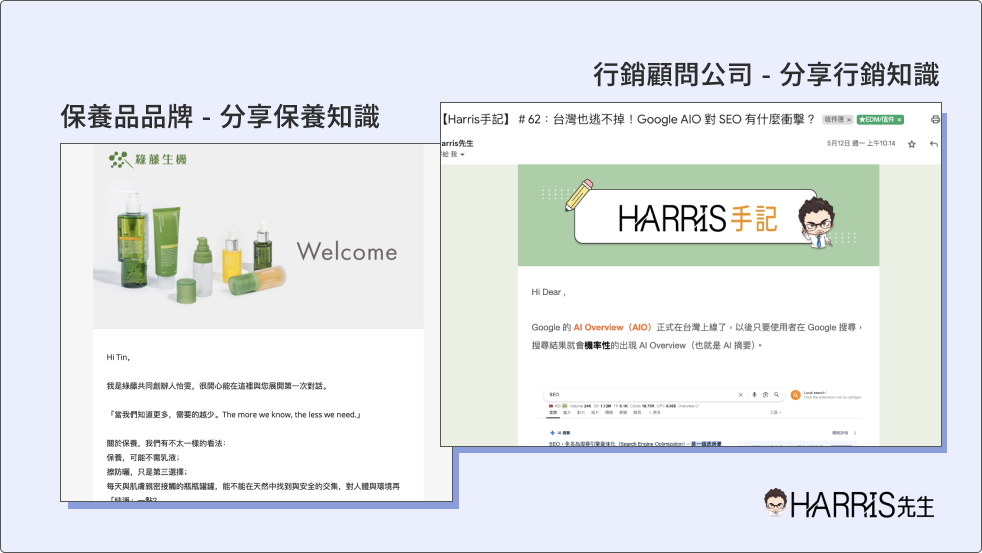Click the 綠藤生機 logo in the left email
The width and height of the screenshot is (982, 553).
[x=147, y=160]
